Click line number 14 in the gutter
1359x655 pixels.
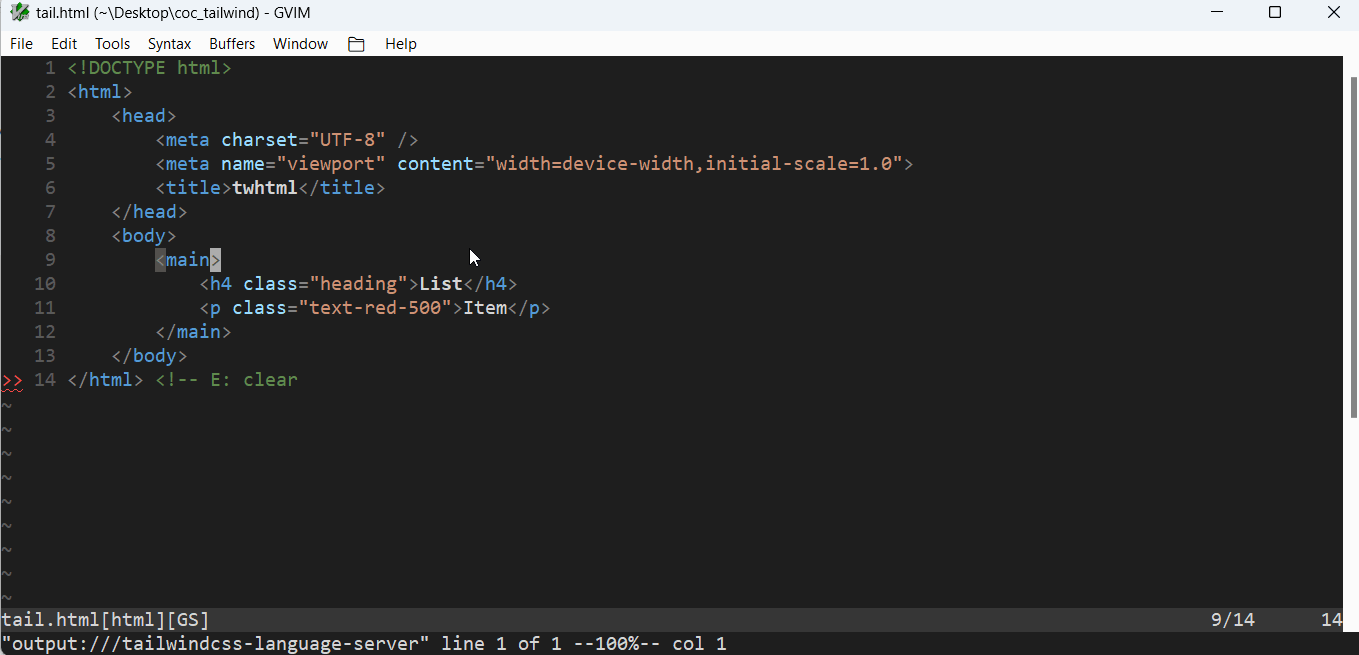[45, 380]
